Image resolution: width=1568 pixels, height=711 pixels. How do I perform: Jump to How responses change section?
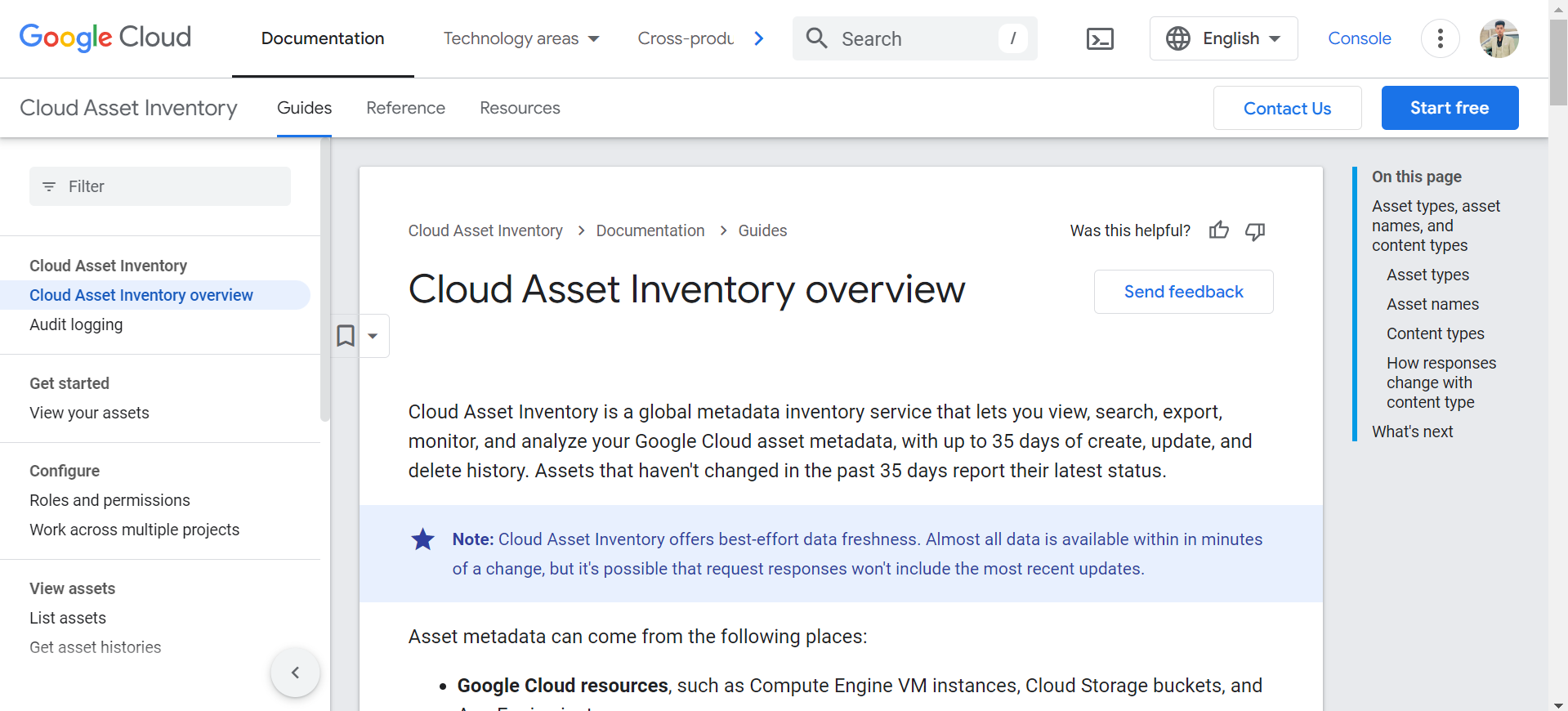1441,382
